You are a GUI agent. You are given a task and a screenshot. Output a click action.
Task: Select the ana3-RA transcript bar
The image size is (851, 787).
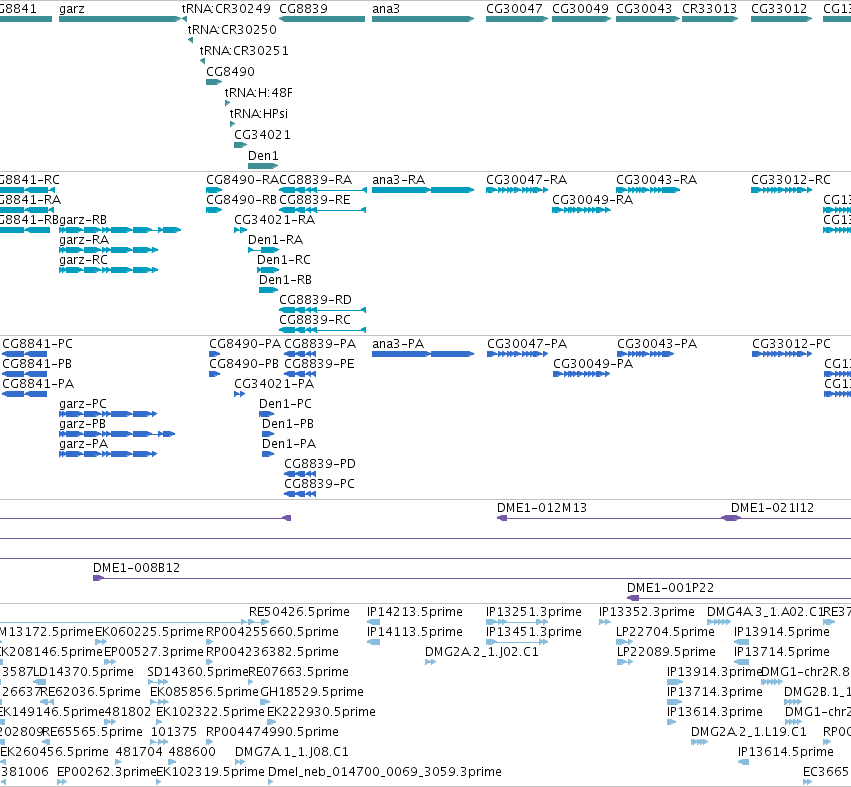point(423,190)
